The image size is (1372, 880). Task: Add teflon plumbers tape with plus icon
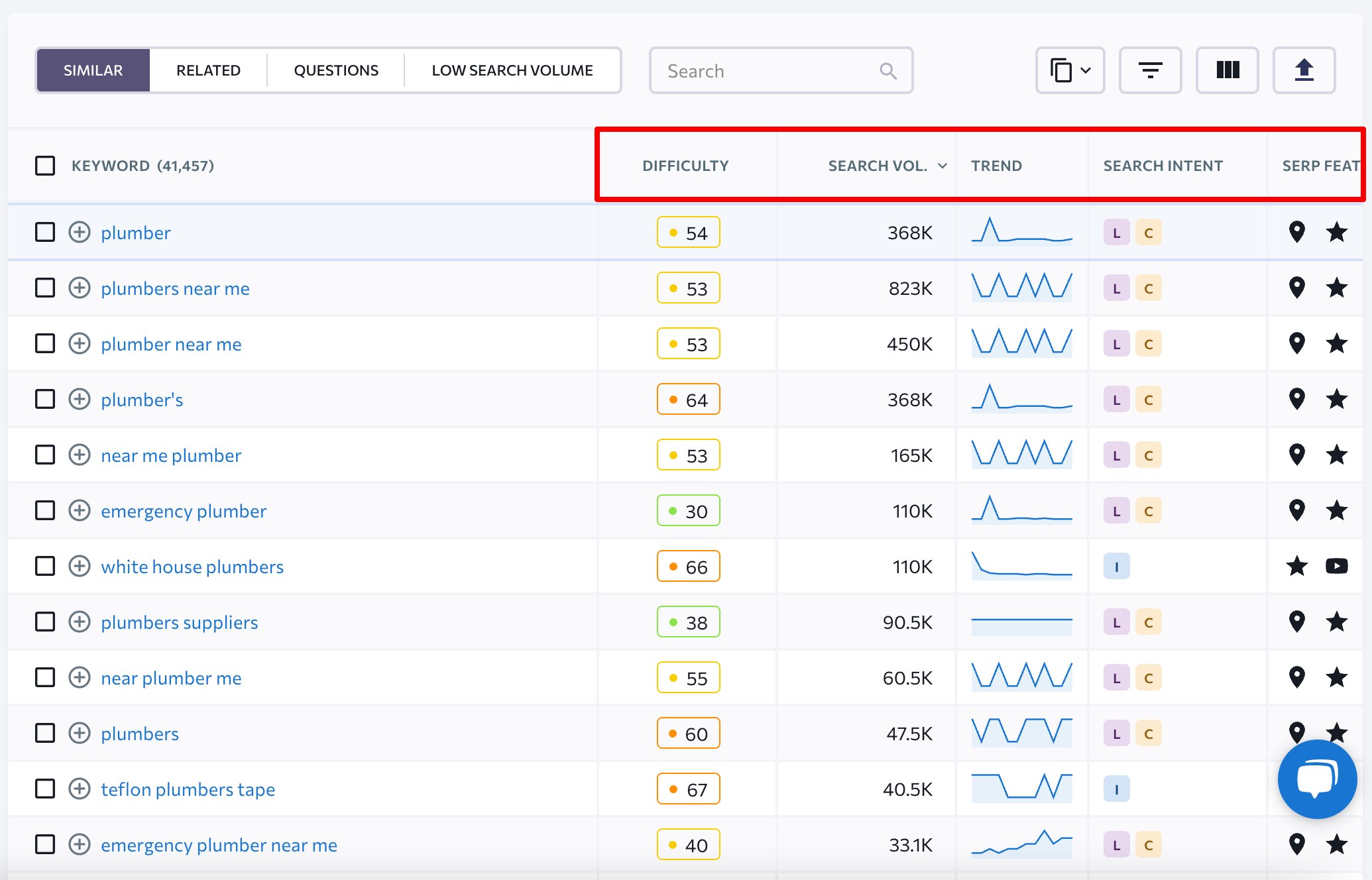tap(80, 789)
